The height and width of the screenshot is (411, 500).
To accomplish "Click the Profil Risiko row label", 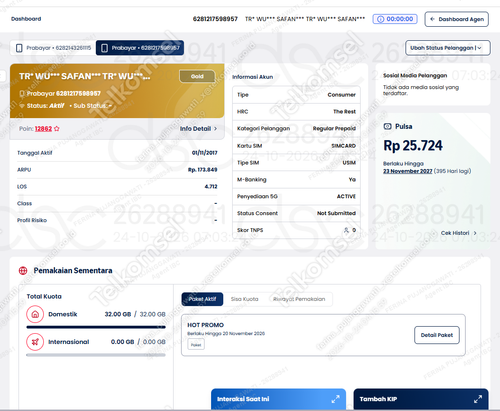I will 32,220.
